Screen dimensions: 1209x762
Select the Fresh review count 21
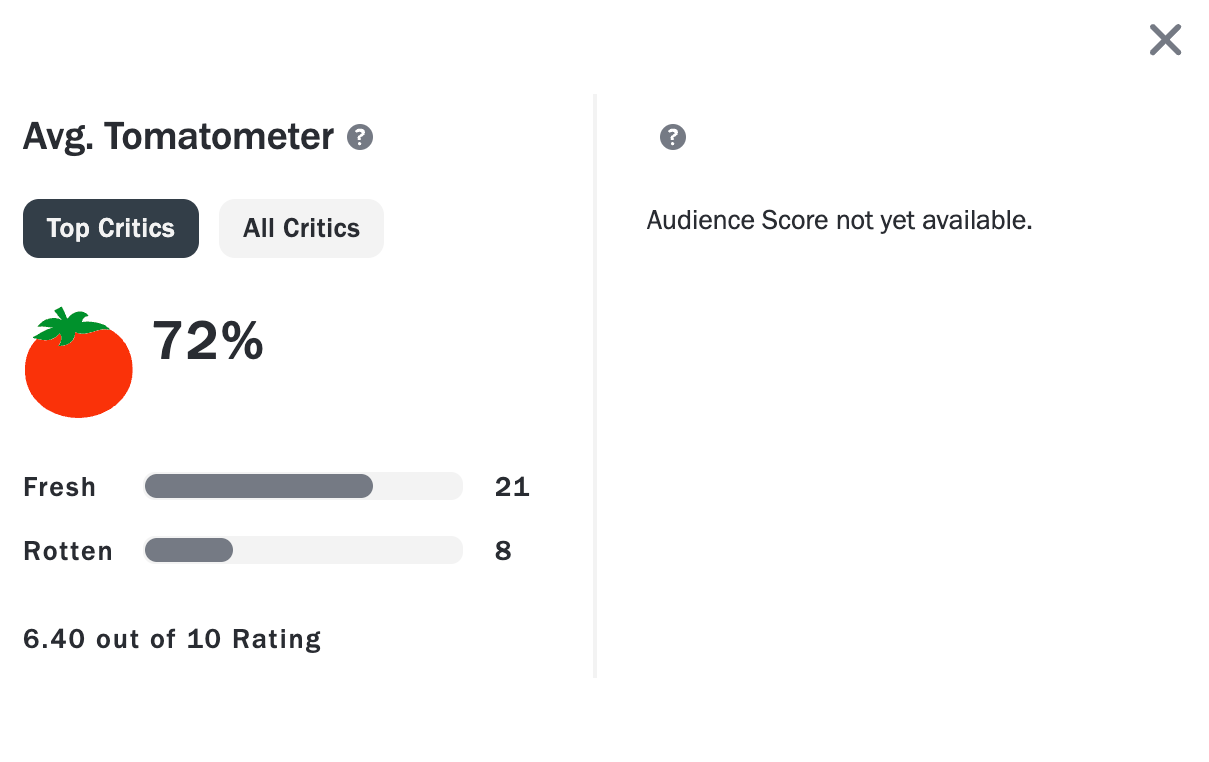tap(512, 487)
